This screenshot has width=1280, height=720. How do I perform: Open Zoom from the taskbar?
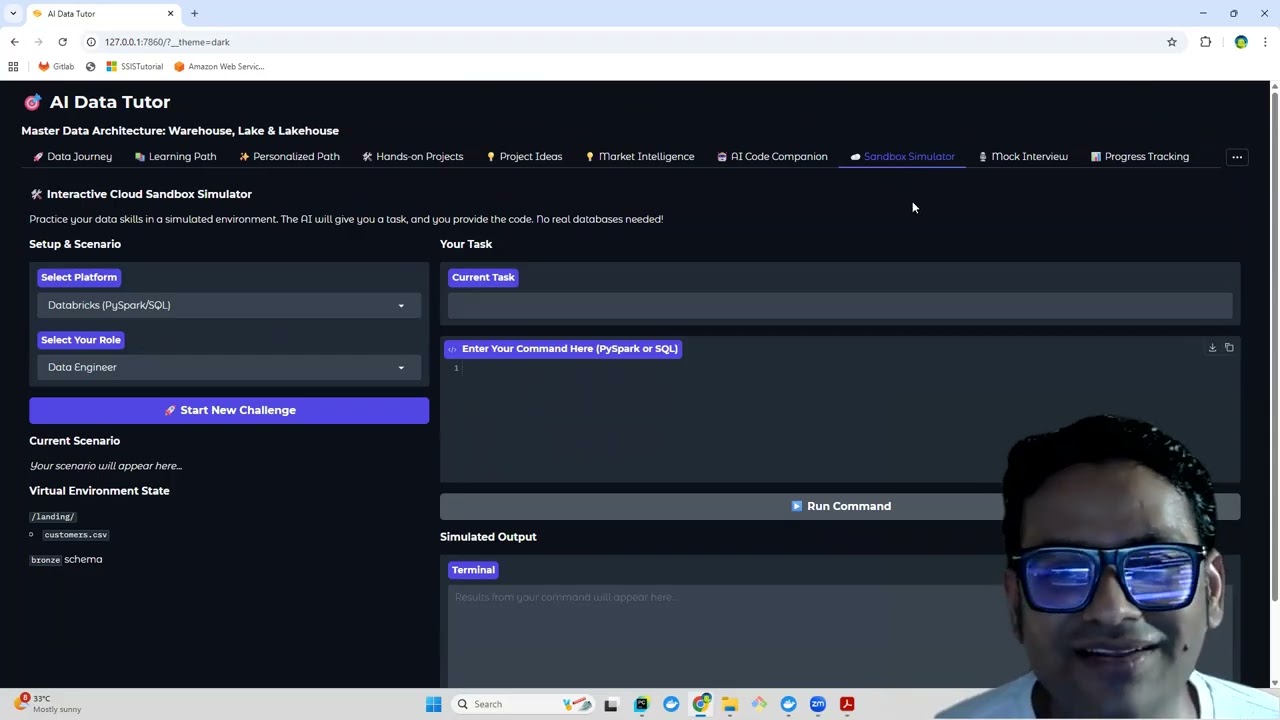pos(818,704)
